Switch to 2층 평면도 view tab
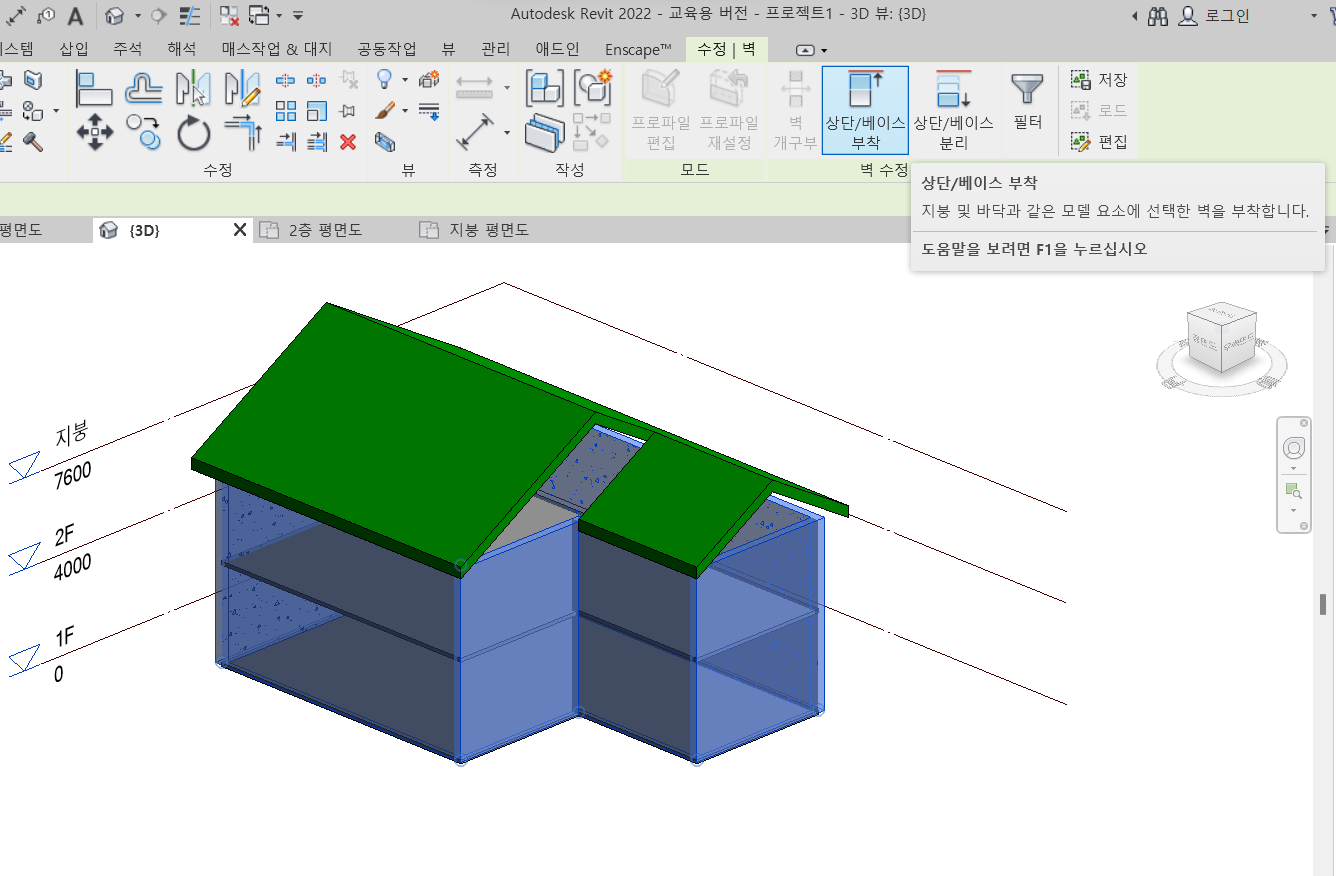The width and height of the screenshot is (1336, 876). tap(325, 230)
